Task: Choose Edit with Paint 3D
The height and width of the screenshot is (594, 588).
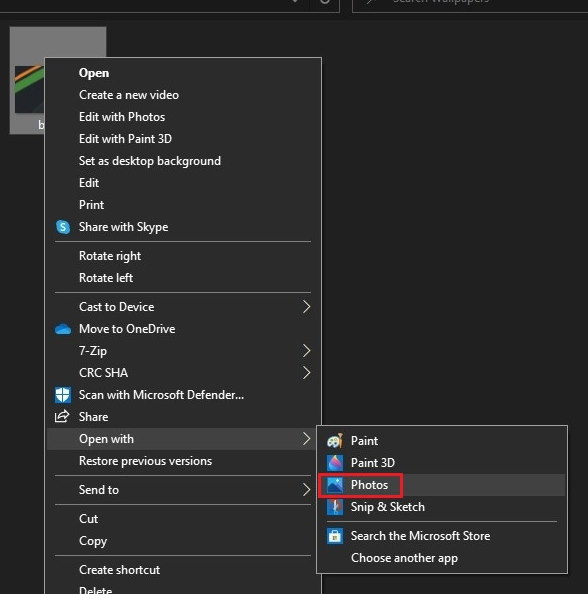Action: (x=183, y=139)
